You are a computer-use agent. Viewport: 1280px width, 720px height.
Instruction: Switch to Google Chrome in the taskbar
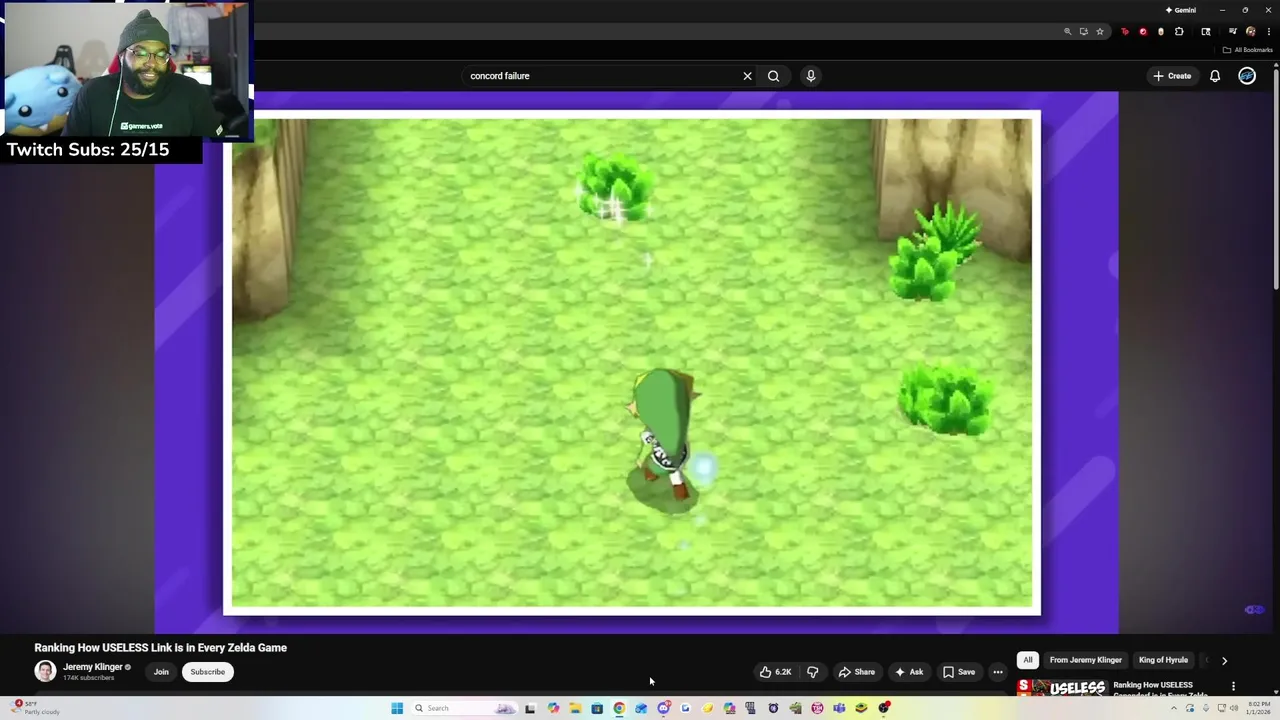[x=619, y=708]
